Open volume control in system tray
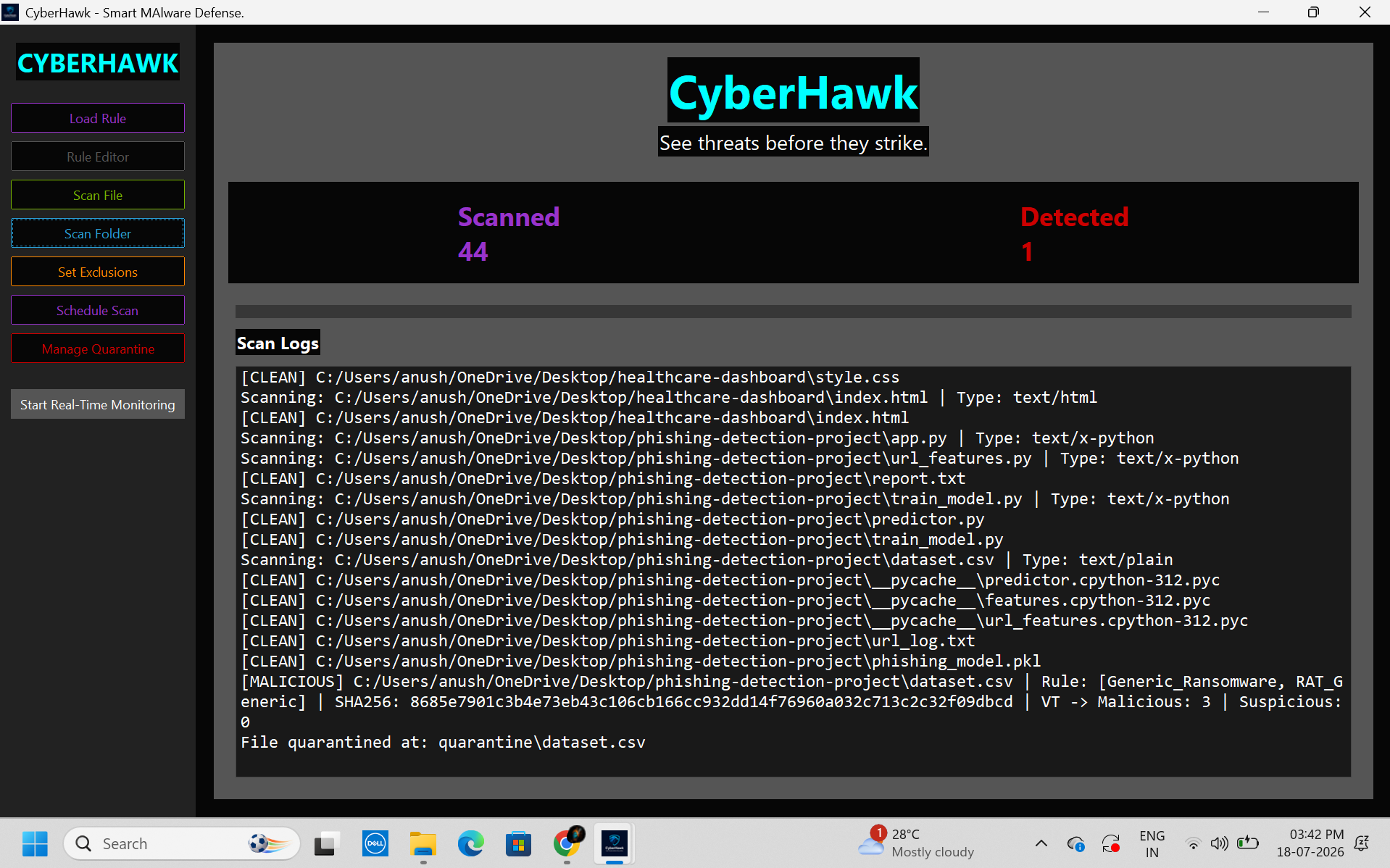 [x=1220, y=843]
